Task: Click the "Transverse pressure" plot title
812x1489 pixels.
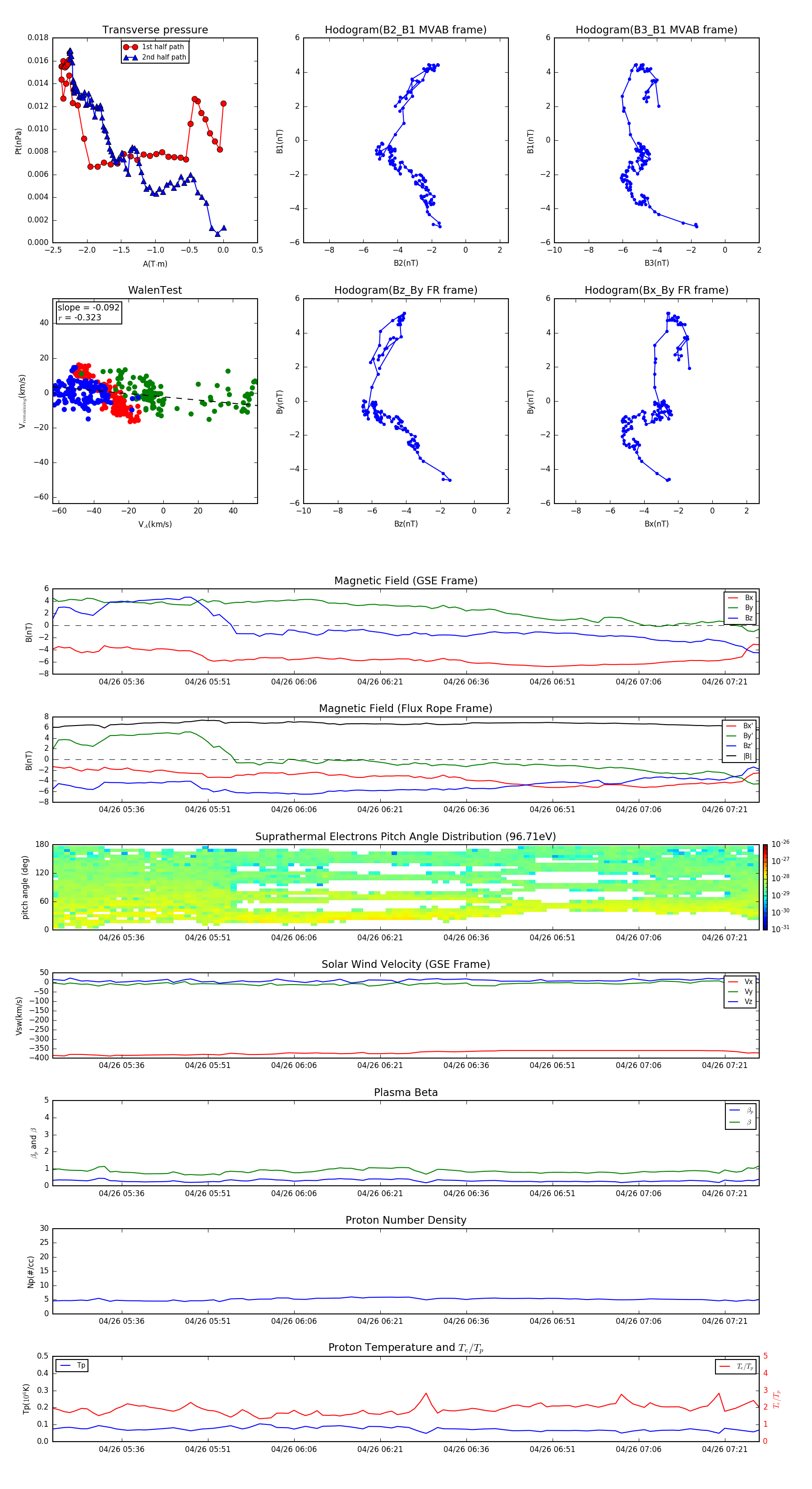Action: pos(155,30)
